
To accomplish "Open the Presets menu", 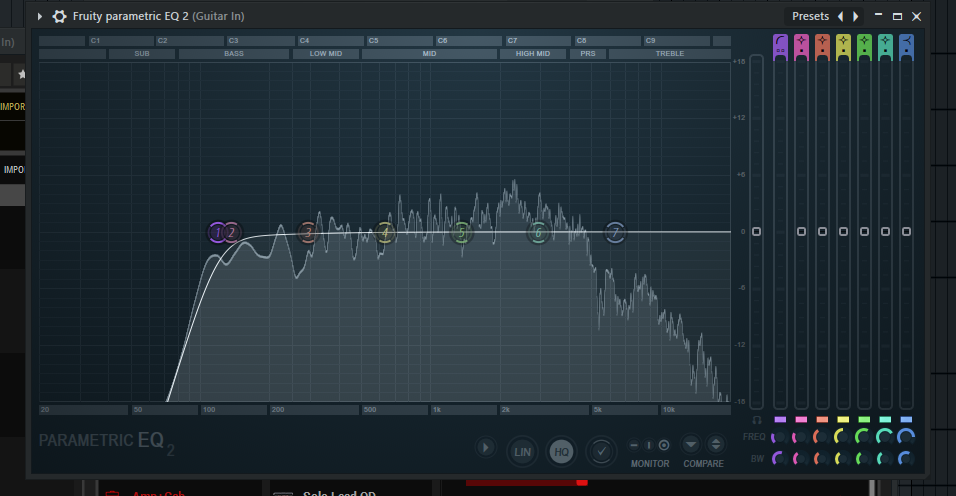I will 810,16.
